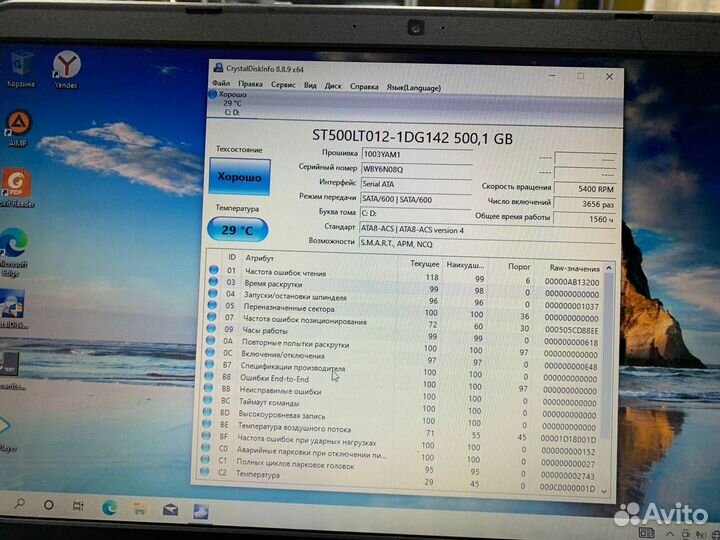Click the taskbar search magnifier icon

pos(19,504)
